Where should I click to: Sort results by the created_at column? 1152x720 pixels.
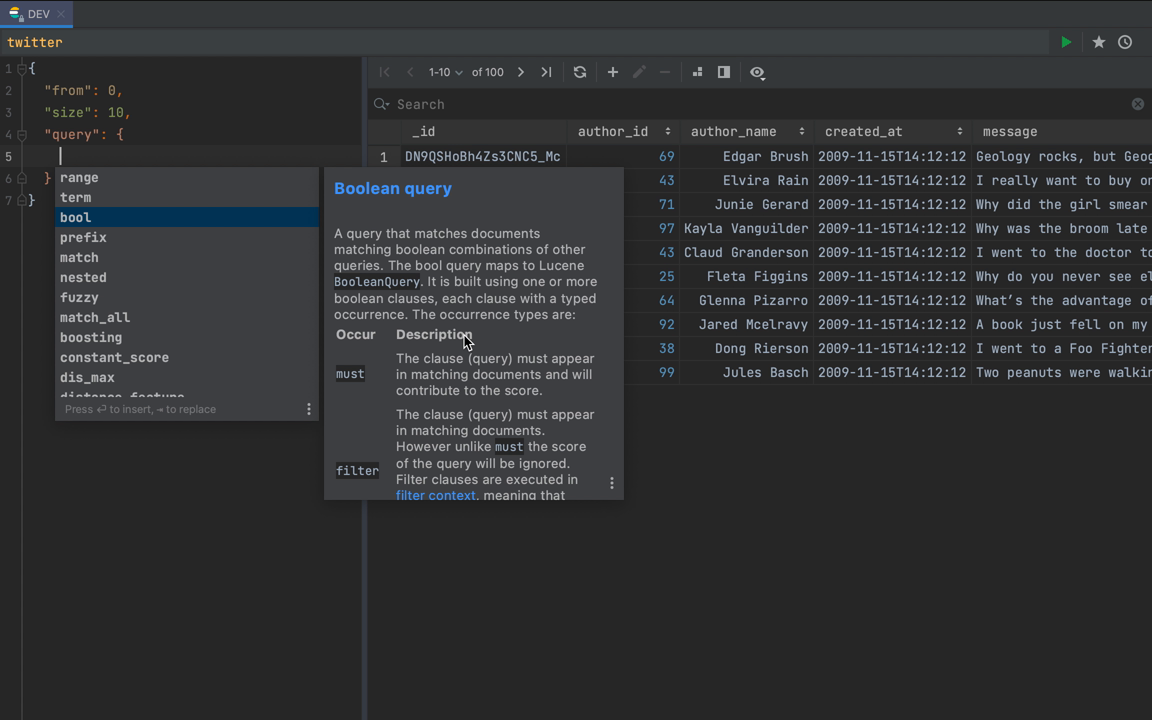(x=862, y=131)
